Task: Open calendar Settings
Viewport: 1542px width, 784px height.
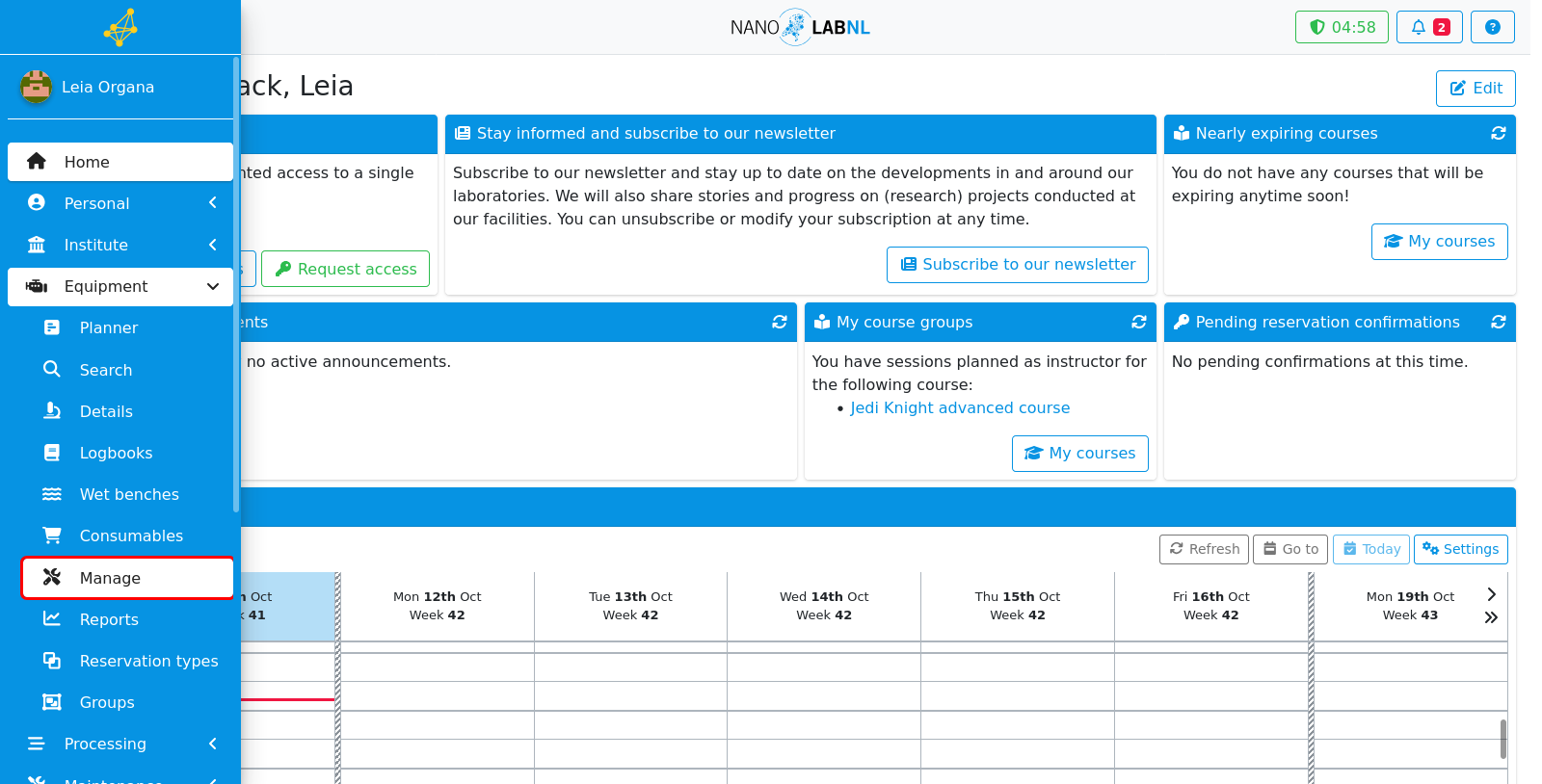Action: tap(1461, 549)
